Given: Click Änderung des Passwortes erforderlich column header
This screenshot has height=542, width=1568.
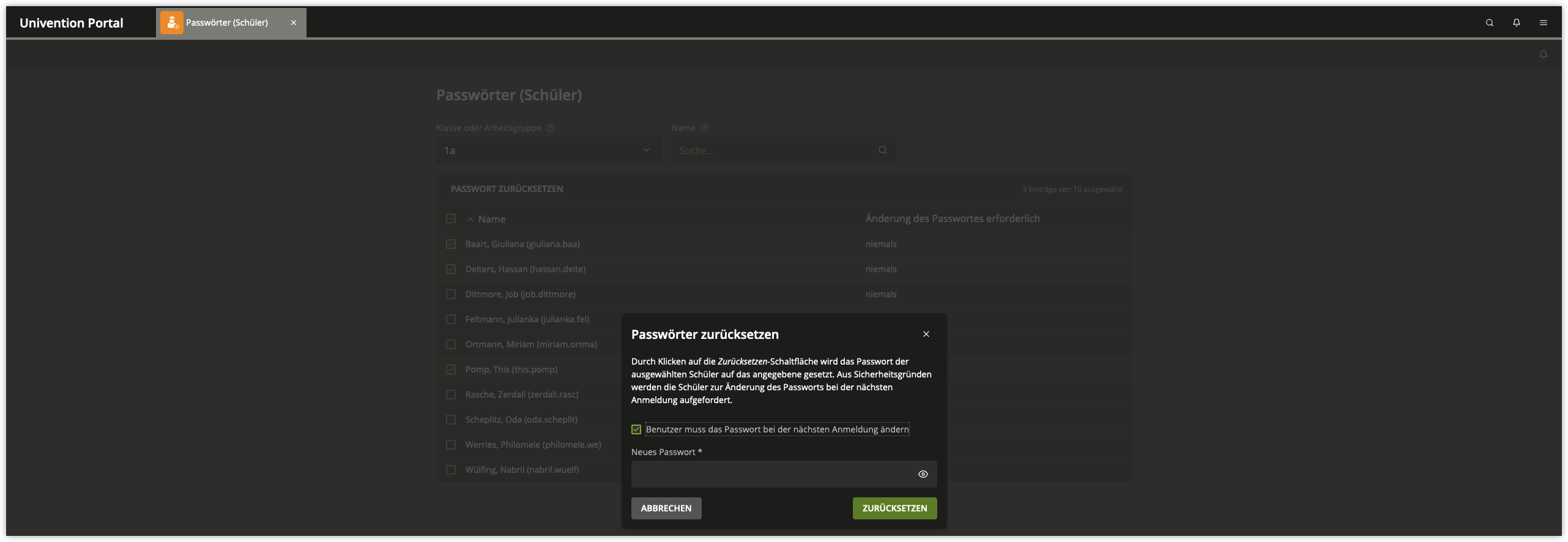Looking at the screenshot, I should click(x=953, y=218).
